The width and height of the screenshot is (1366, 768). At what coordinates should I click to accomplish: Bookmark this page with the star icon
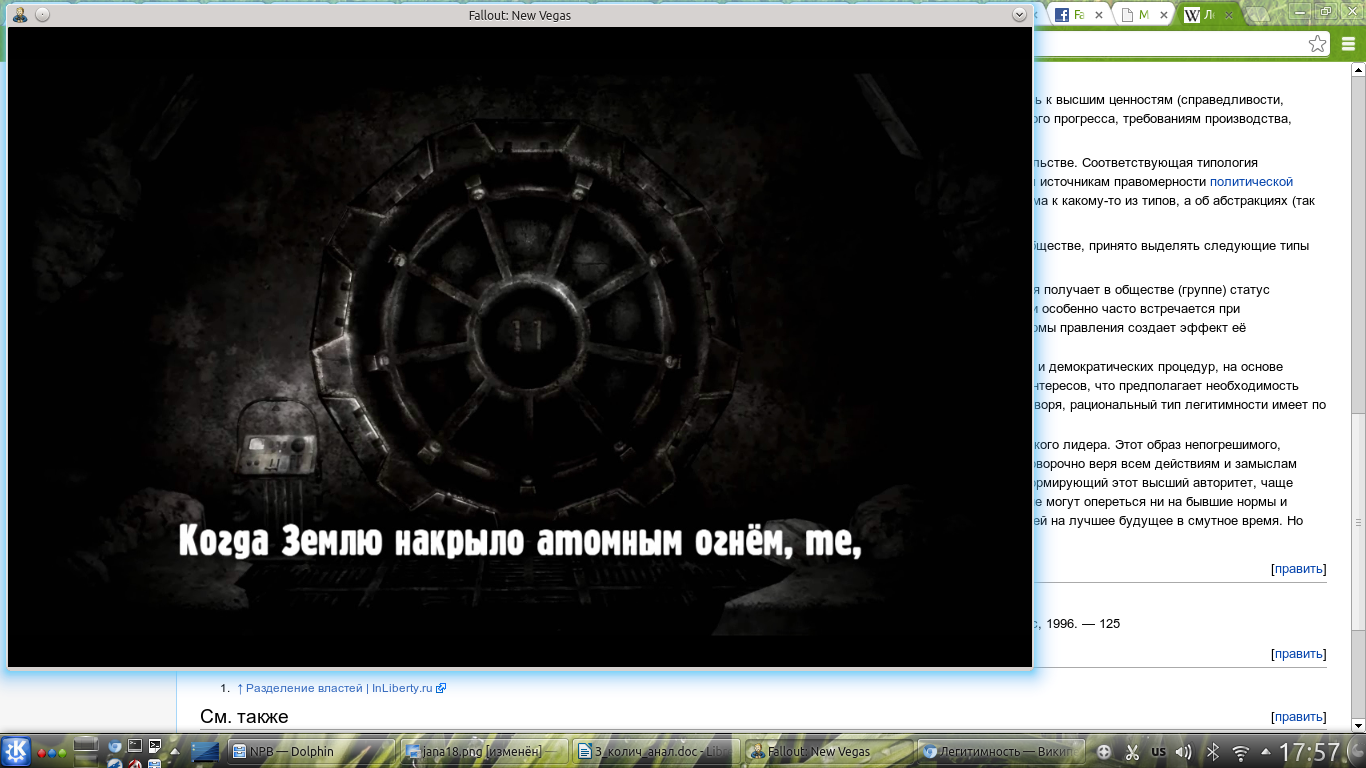[x=1317, y=44]
